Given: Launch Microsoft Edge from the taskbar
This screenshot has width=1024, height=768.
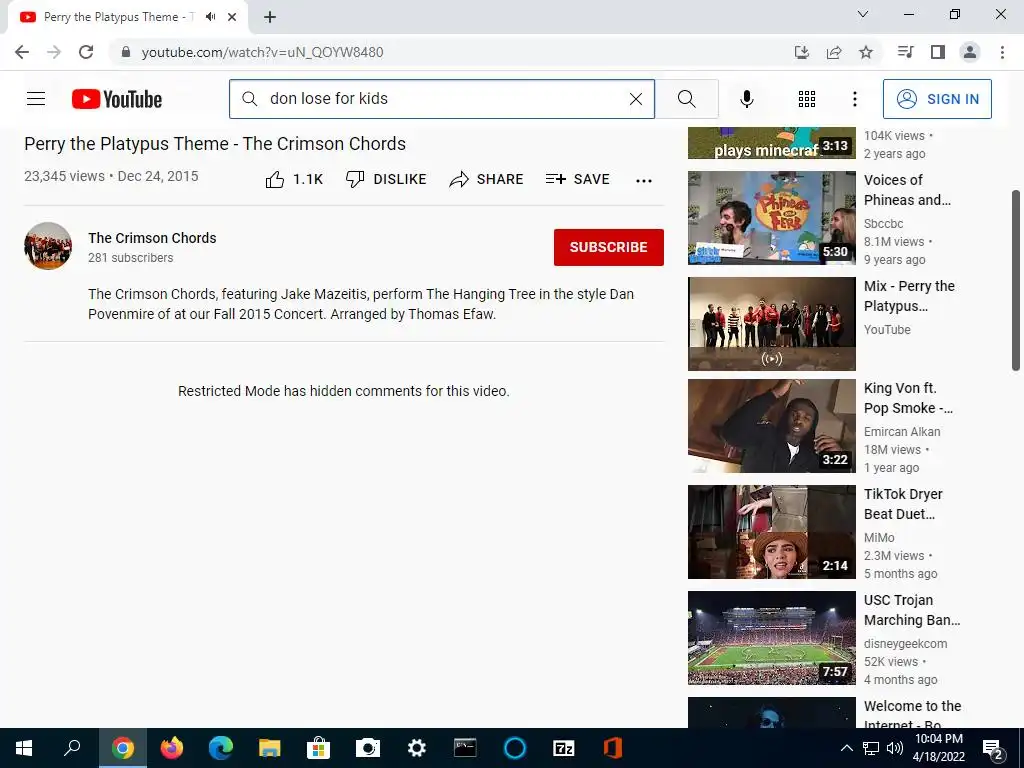Looking at the screenshot, I should (x=221, y=748).
